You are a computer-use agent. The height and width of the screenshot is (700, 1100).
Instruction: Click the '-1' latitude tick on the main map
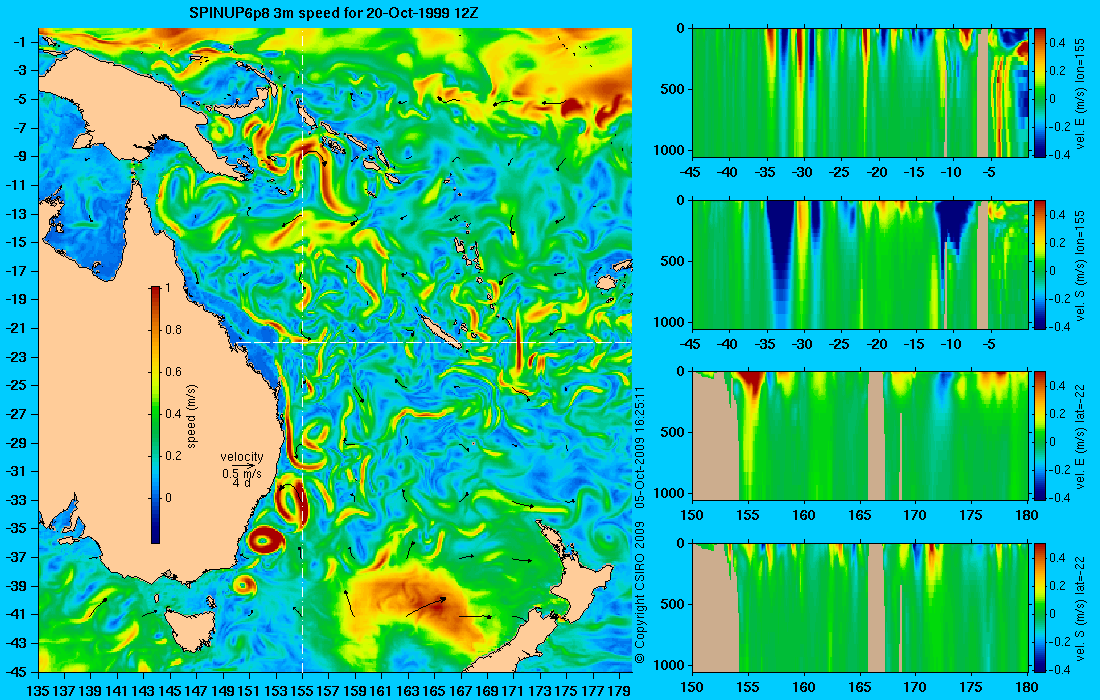[x=18, y=42]
